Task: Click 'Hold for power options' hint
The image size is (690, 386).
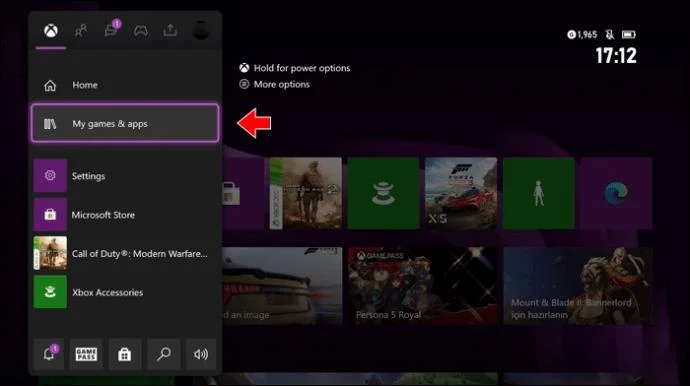Action: pos(302,68)
